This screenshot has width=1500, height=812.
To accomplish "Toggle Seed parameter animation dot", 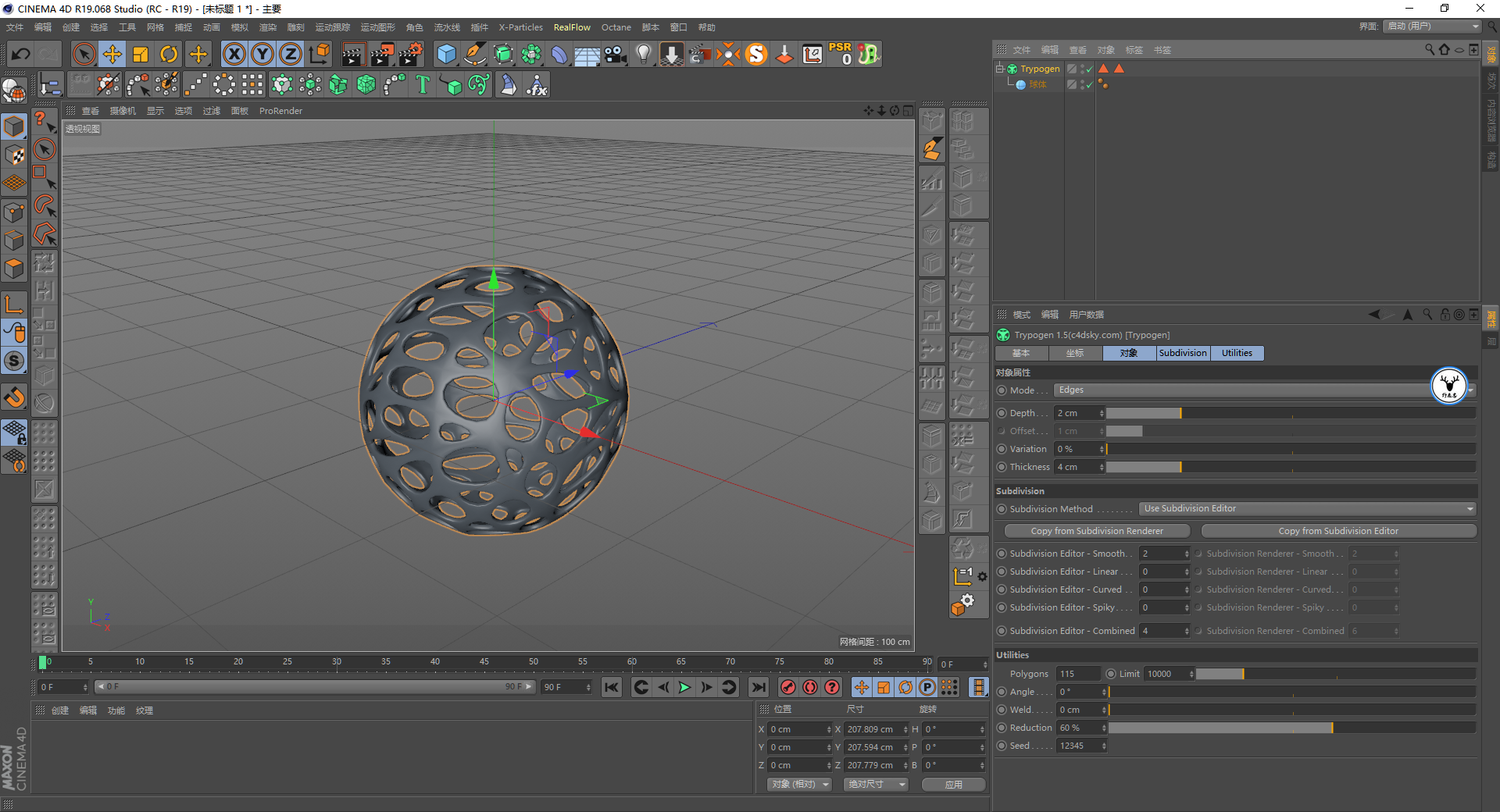I will pos(1002,746).
